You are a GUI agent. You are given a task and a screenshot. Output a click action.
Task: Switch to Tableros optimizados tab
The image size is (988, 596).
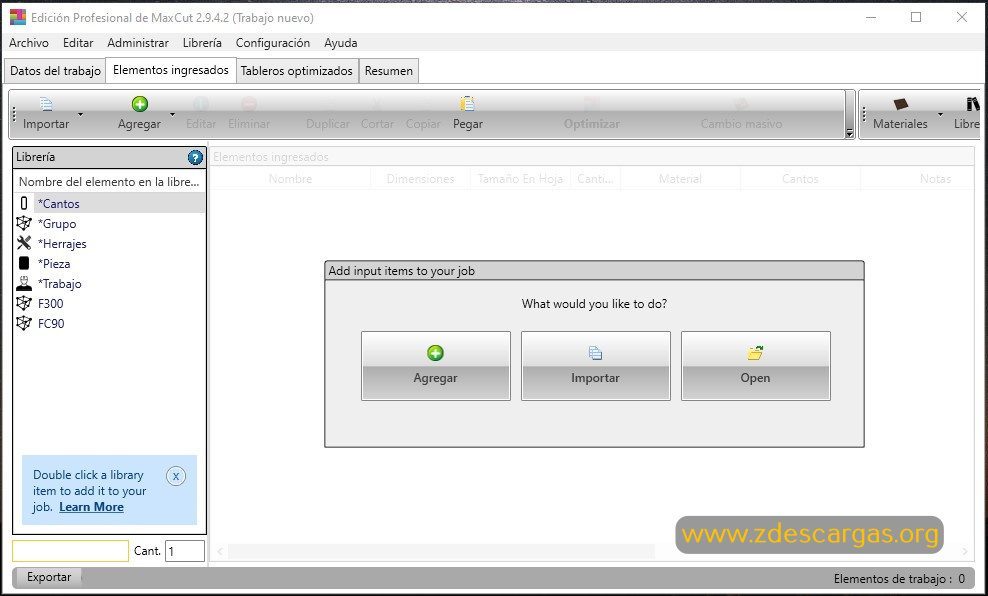[x=297, y=71]
